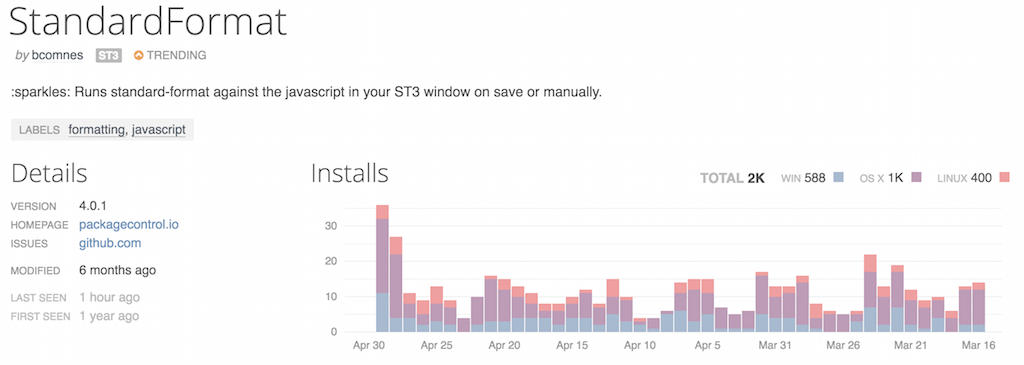Open the github.com issues link
Image resolution: width=1024 pixels, height=365 pixels.
pyautogui.click(x=110, y=244)
